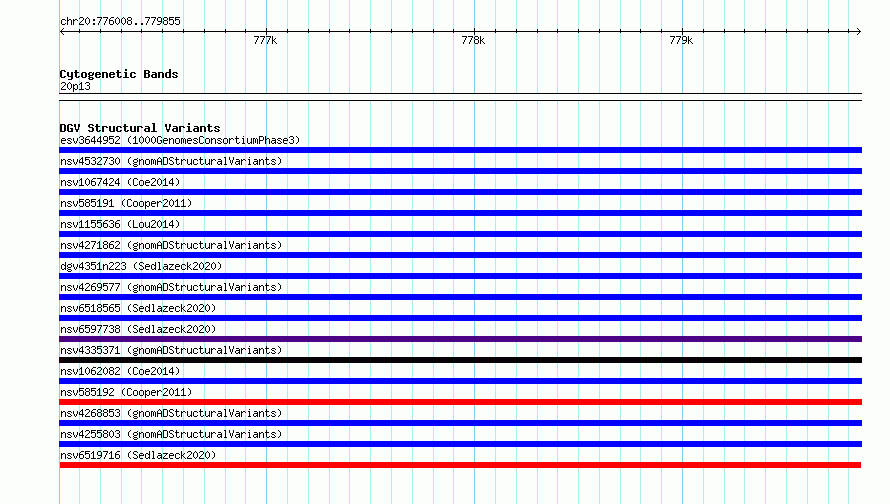Click the nsv6519716 (Sedlazeck2020) label

(138, 455)
